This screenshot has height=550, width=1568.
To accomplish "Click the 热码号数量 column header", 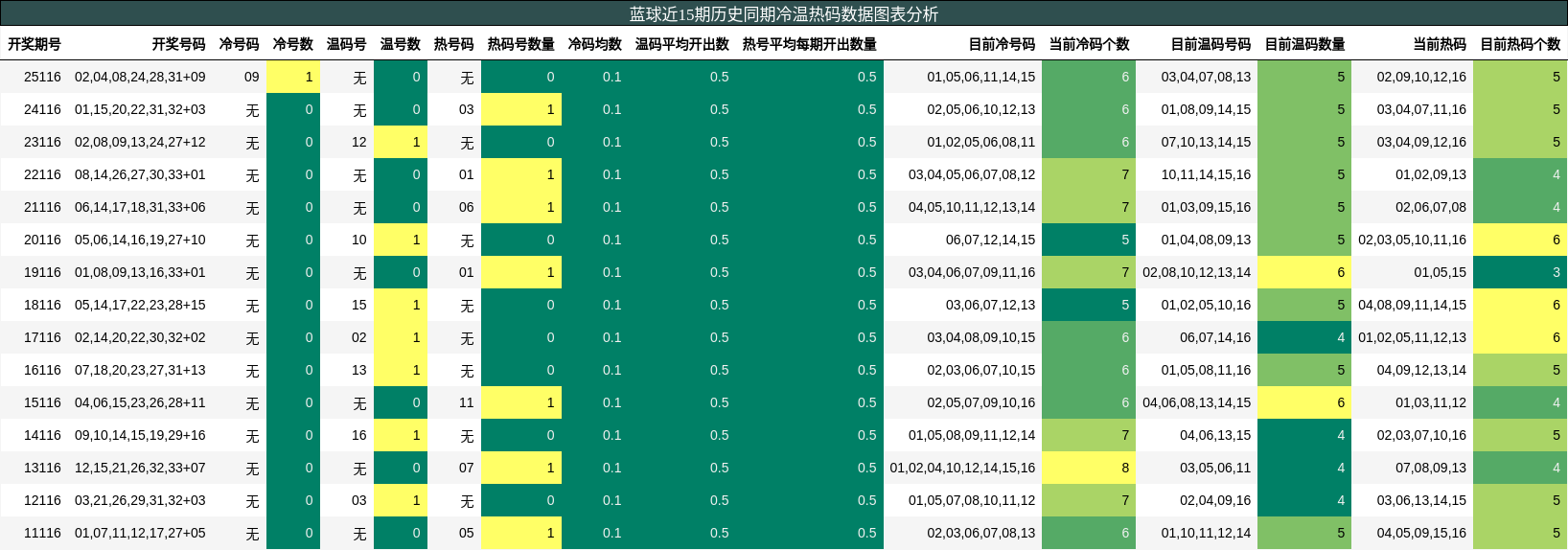I will pyautogui.click(x=520, y=44).
